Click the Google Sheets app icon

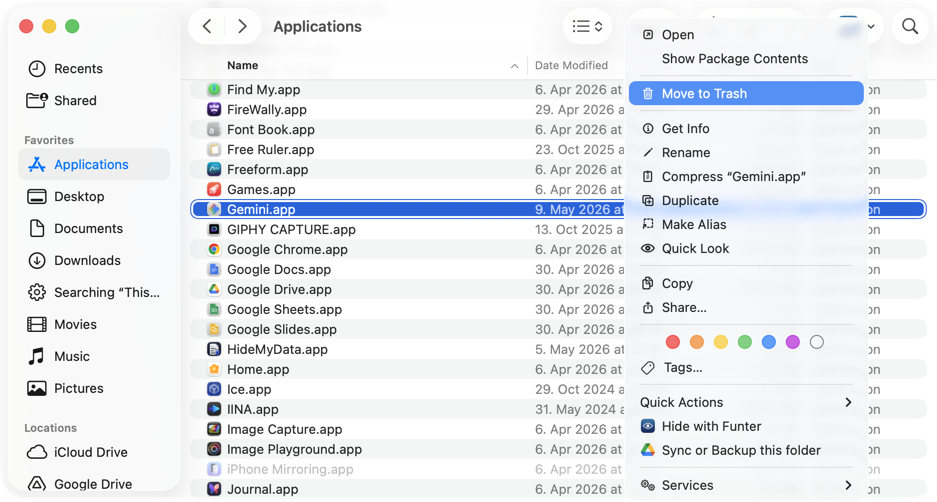coord(214,310)
